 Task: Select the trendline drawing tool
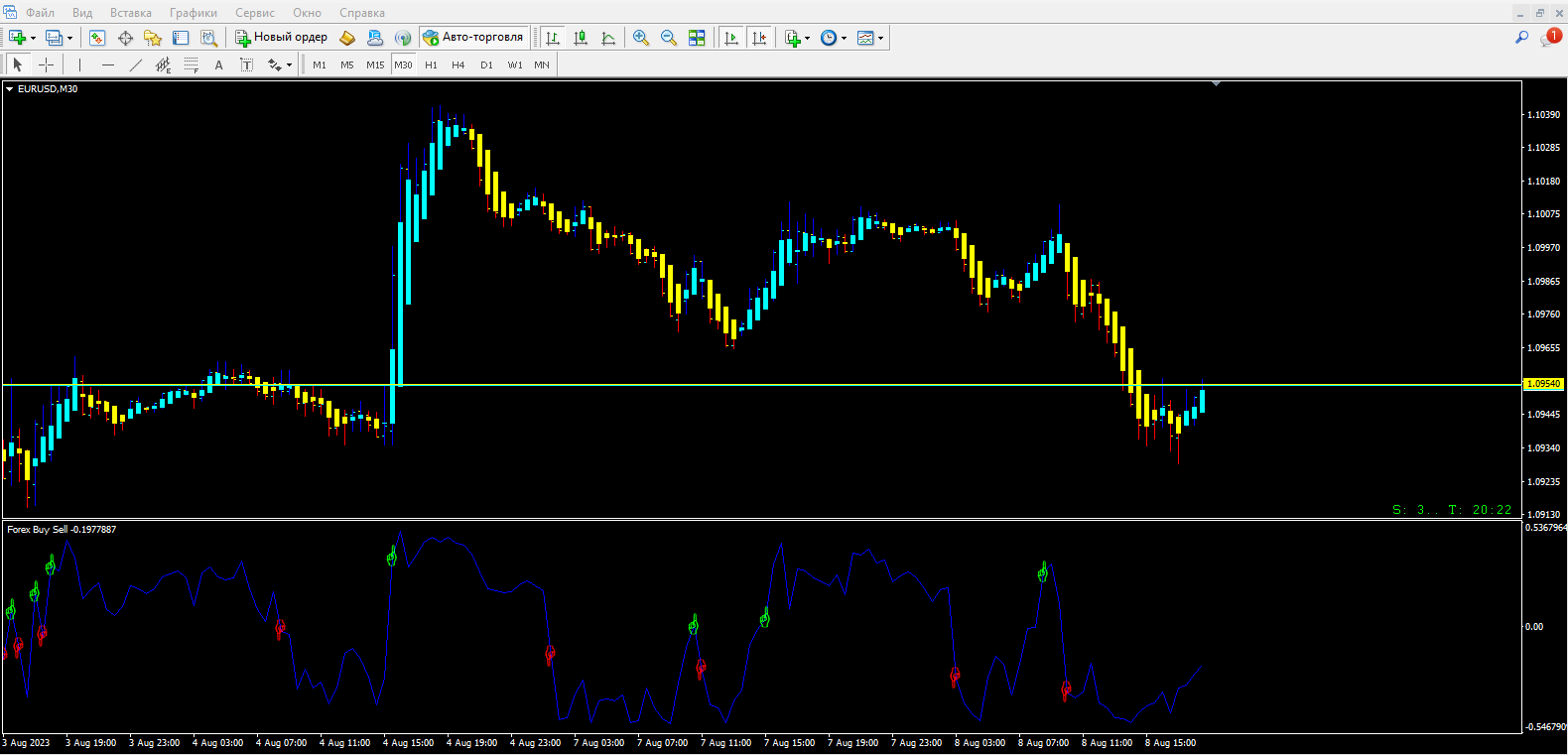point(136,64)
